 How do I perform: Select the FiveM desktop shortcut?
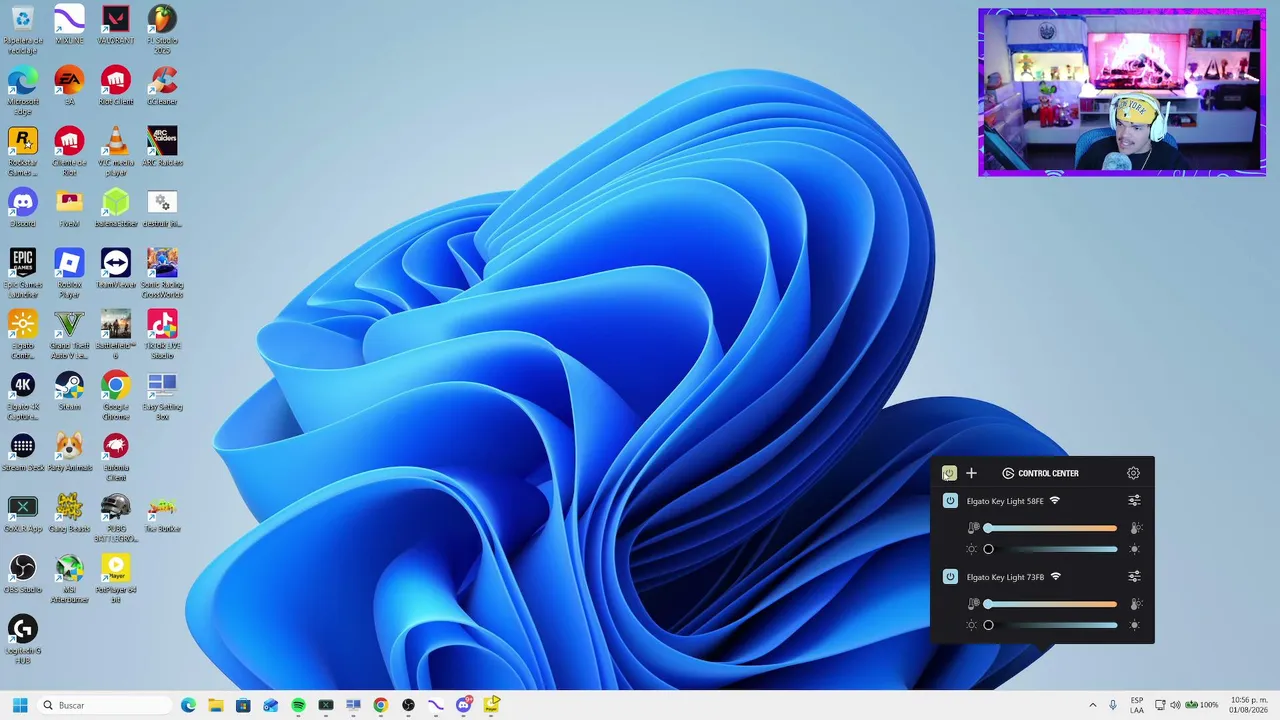(69, 208)
